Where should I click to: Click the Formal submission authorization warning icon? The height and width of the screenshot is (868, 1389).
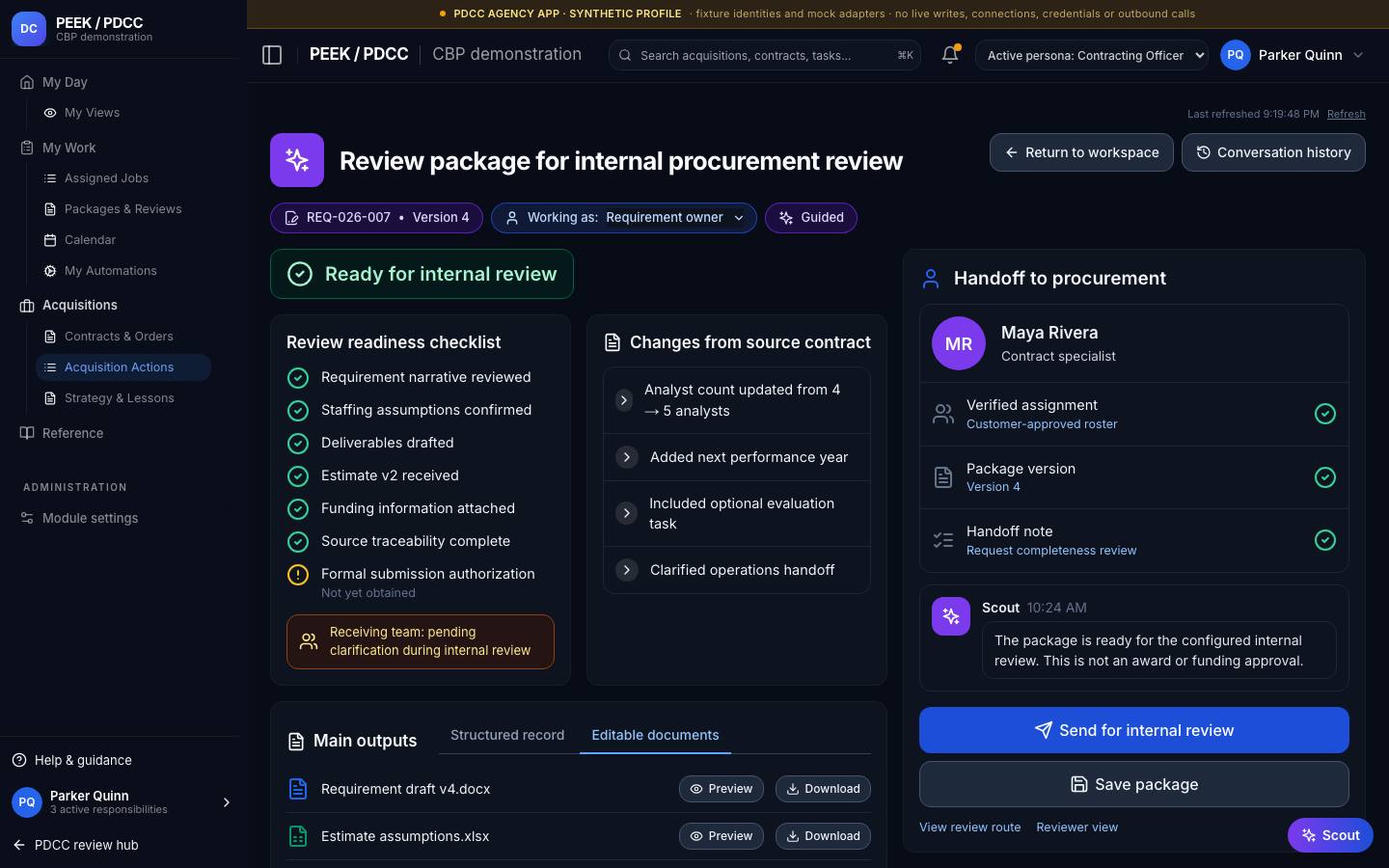(x=298, y=575)
